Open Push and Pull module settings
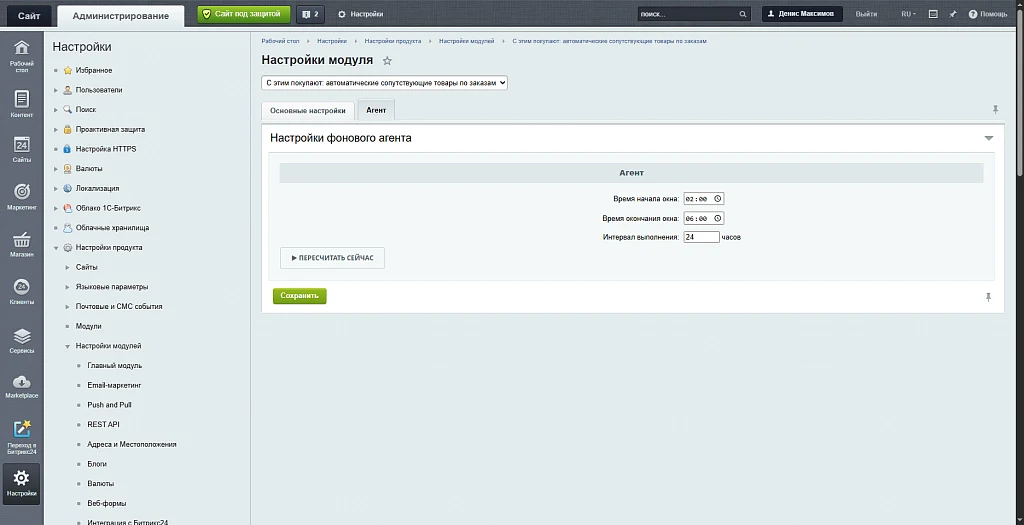This screenshot has width=1024, height=525. click(109, 405)
